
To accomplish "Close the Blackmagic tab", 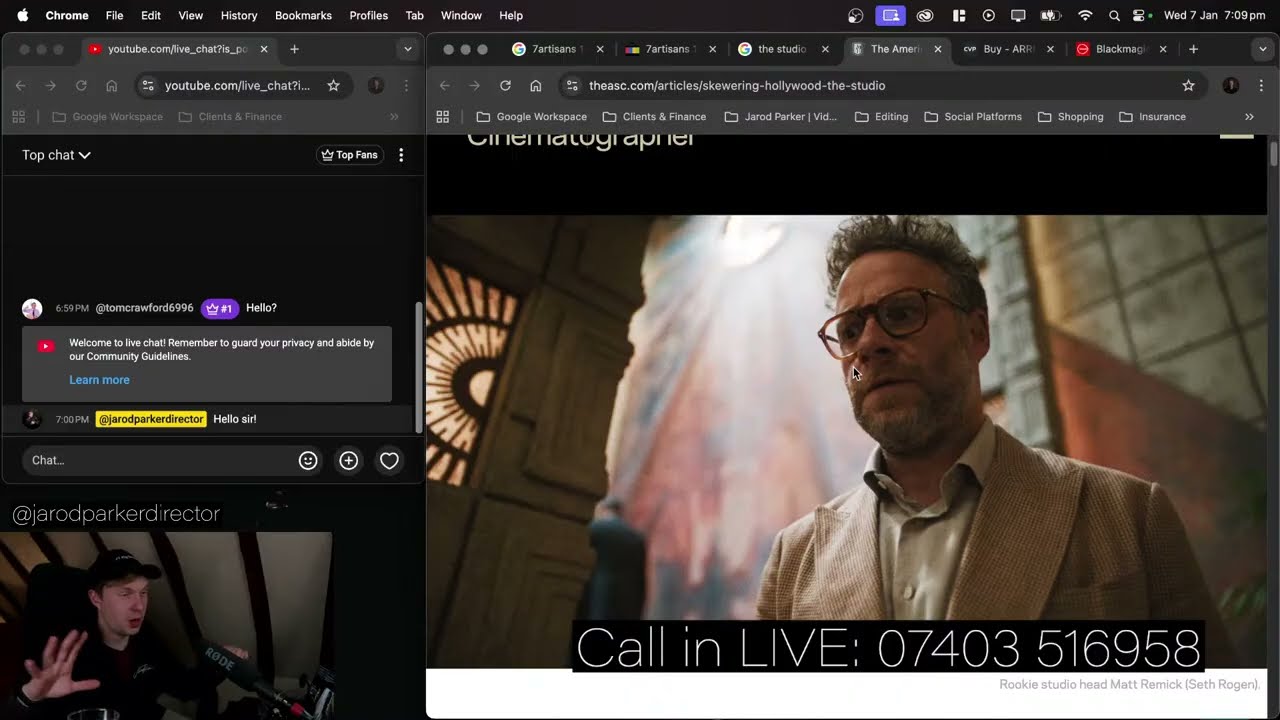I will [x=1162, y=49].
